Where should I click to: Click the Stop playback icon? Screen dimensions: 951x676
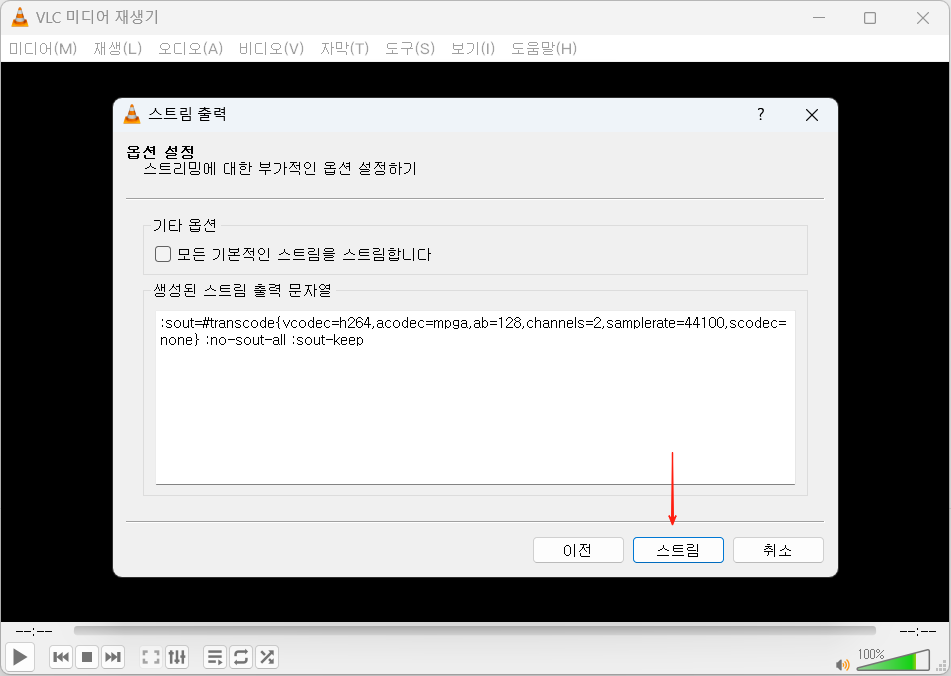[x=87, y=657]
